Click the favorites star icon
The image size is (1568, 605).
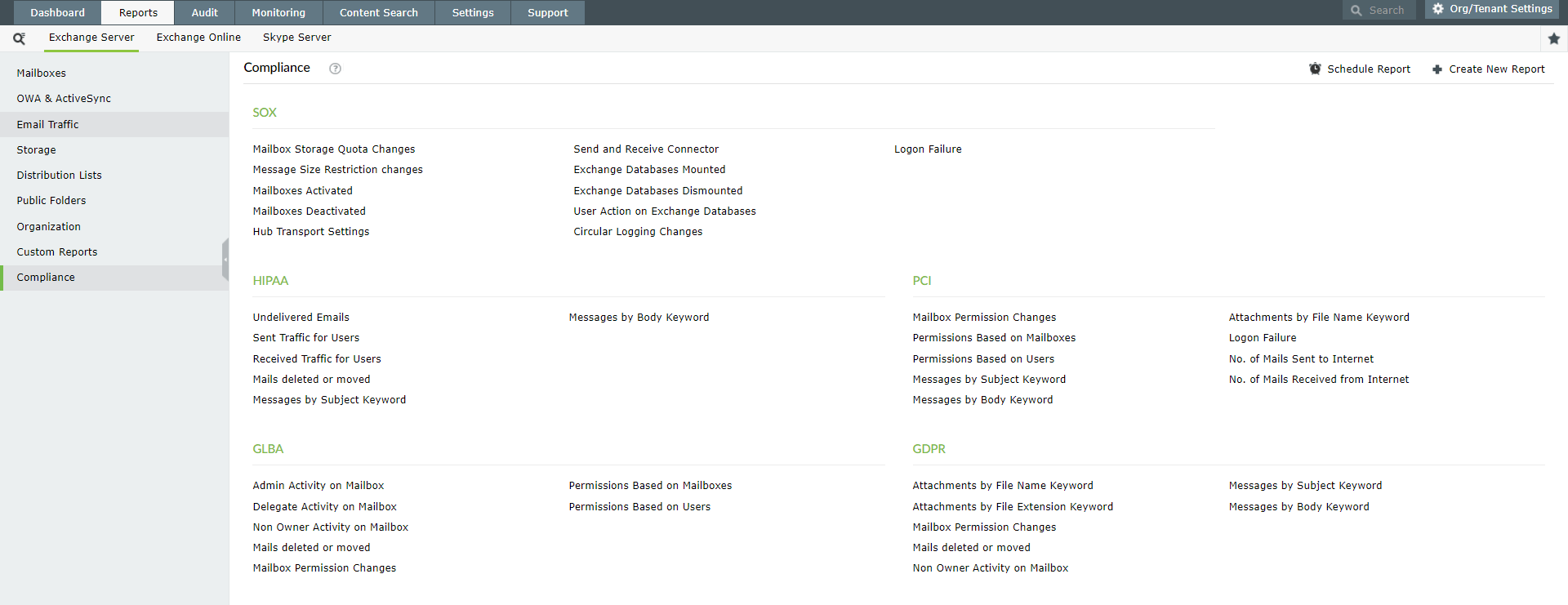(1553, 38)
